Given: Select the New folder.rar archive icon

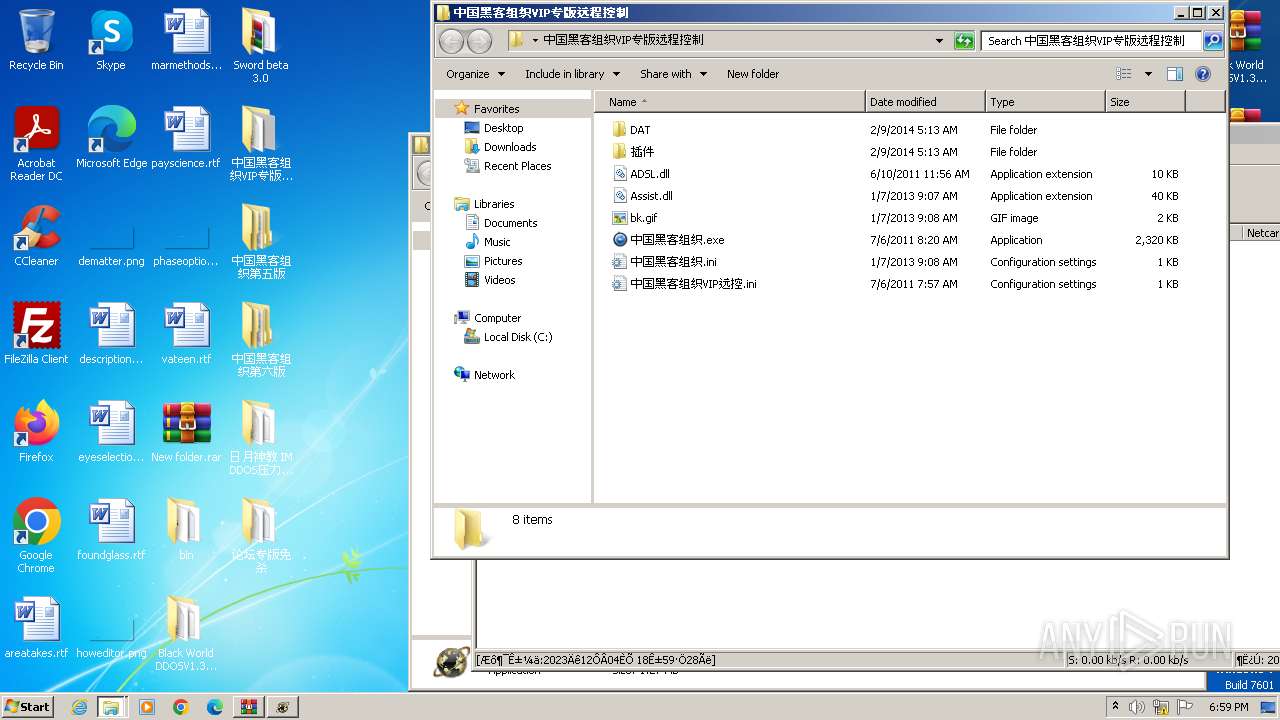Looking at the screenshot, I should [x=186, y=432].
